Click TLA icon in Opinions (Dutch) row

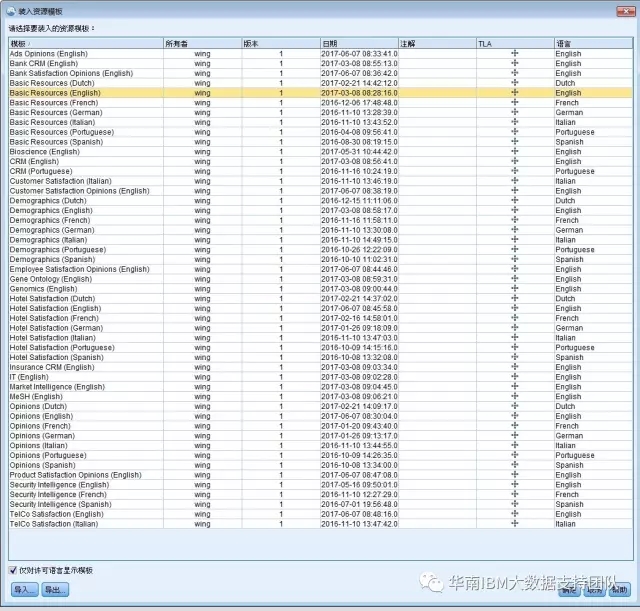coord(515,406)
